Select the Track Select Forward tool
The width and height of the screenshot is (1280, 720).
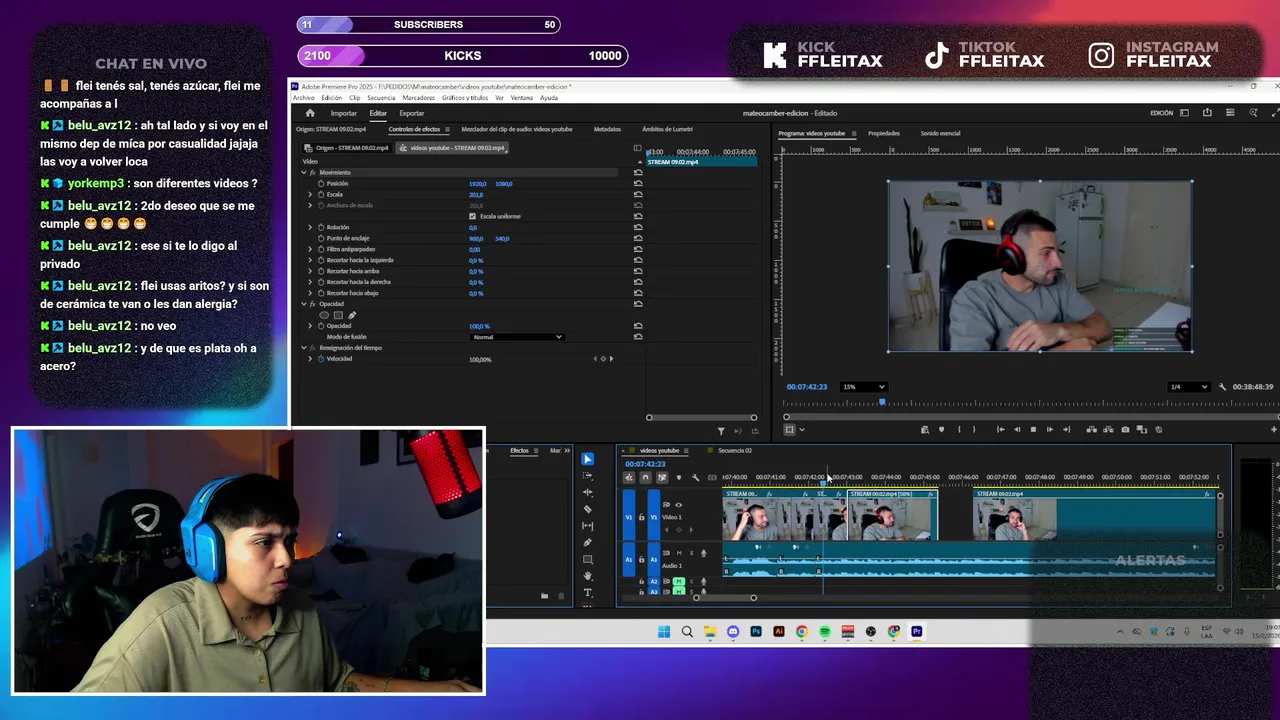(x=588, y=475)
